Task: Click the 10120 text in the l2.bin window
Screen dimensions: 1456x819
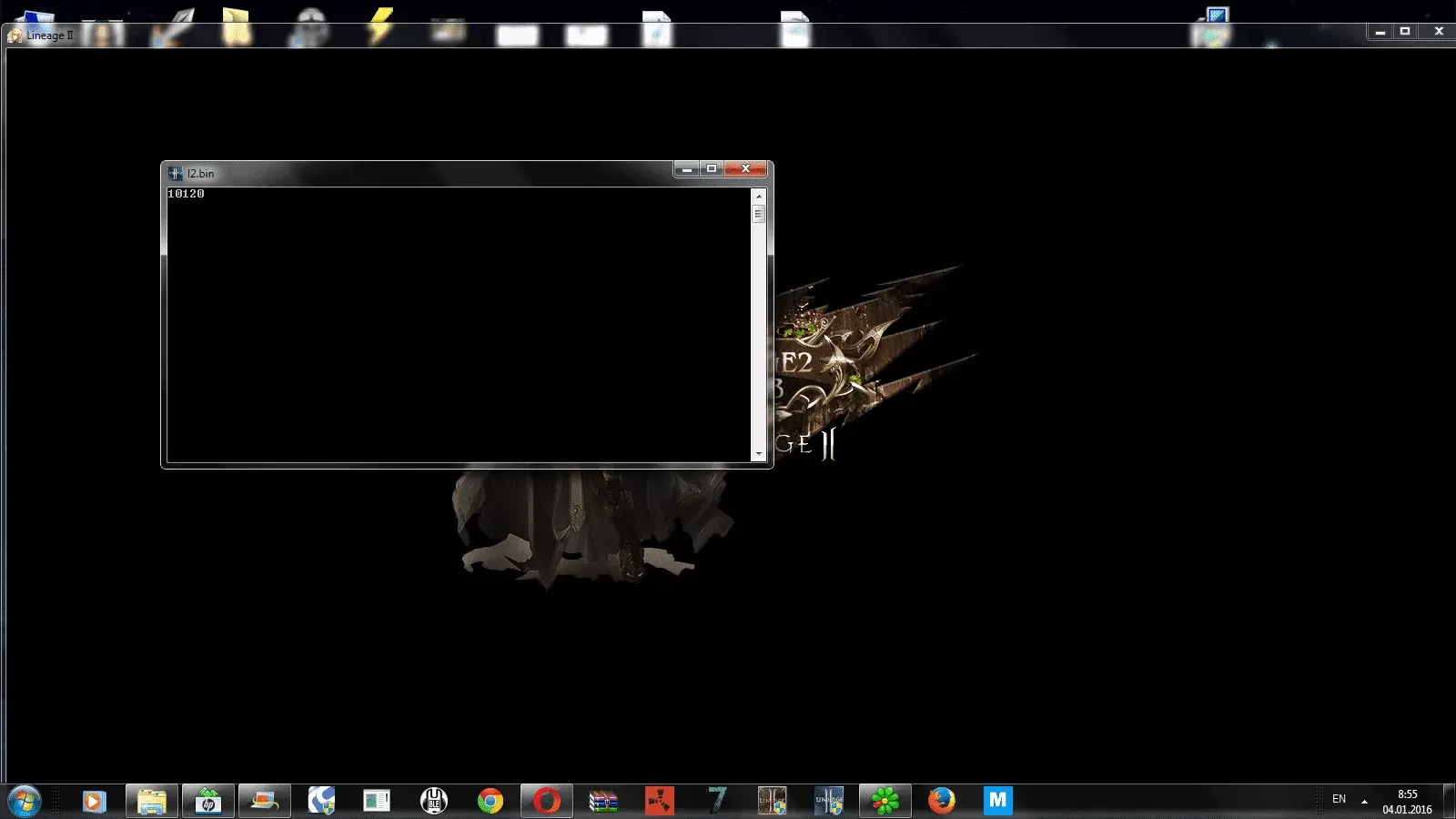Action: point(186,194)
